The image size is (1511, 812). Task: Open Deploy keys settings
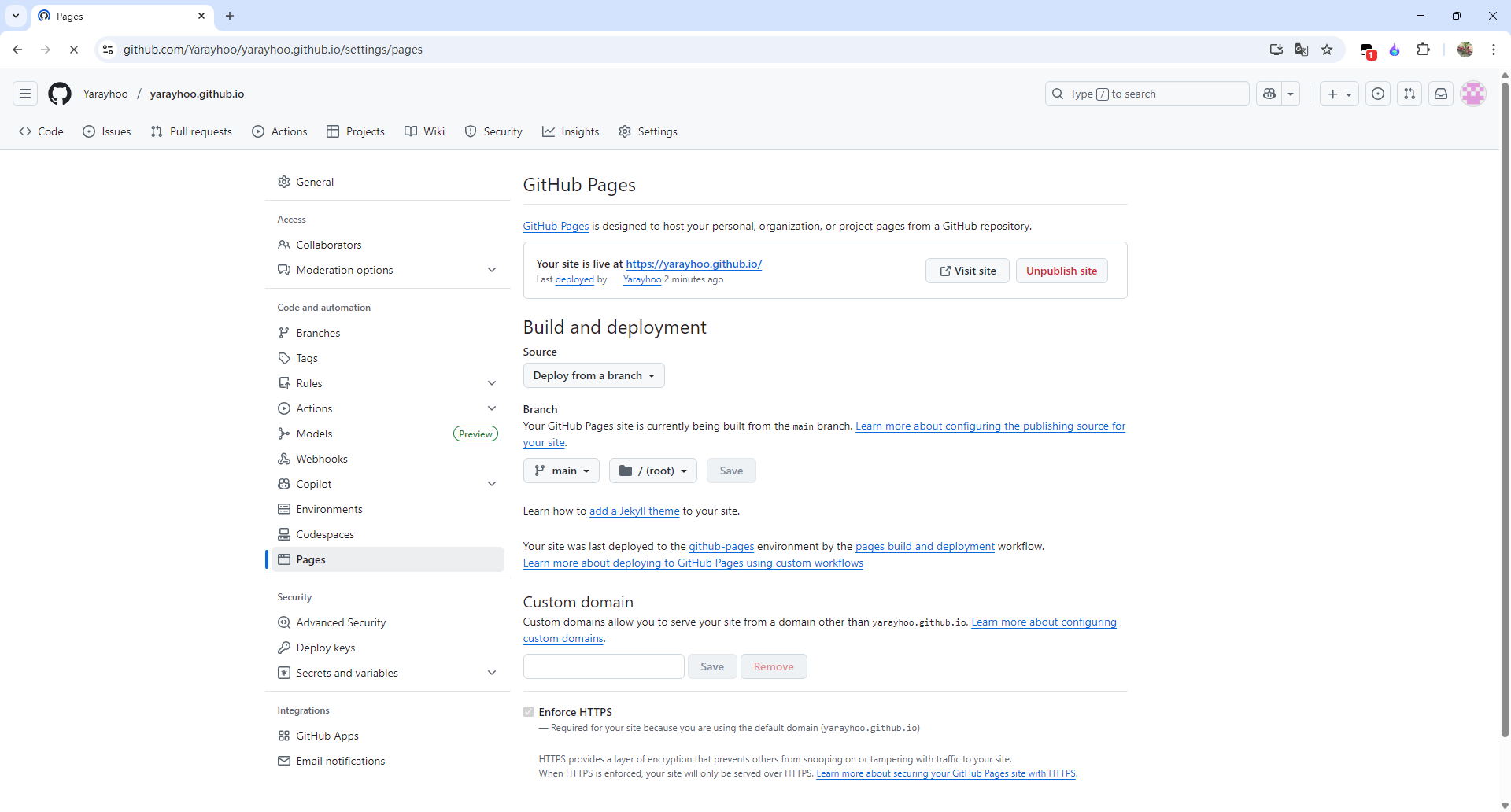(x=387, y=648)
